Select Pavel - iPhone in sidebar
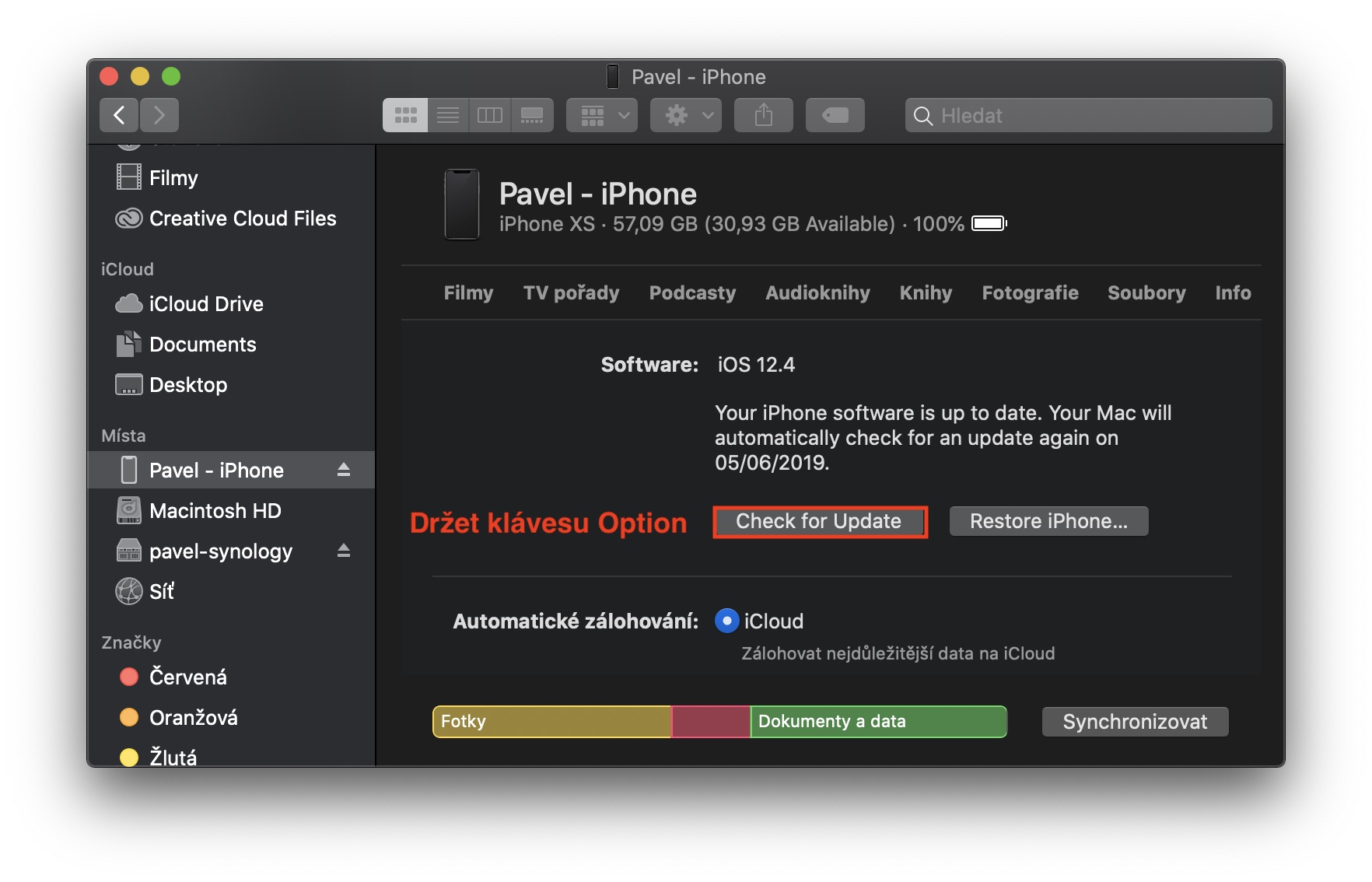Image resolution: width=1372 pixels, height=882 pixels. 231,470
